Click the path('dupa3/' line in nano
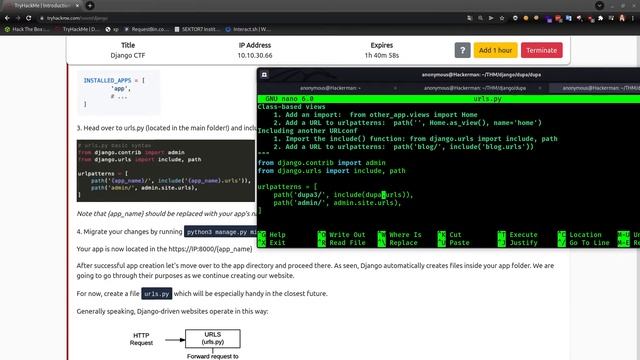640x360 pixels. point(343,195)
